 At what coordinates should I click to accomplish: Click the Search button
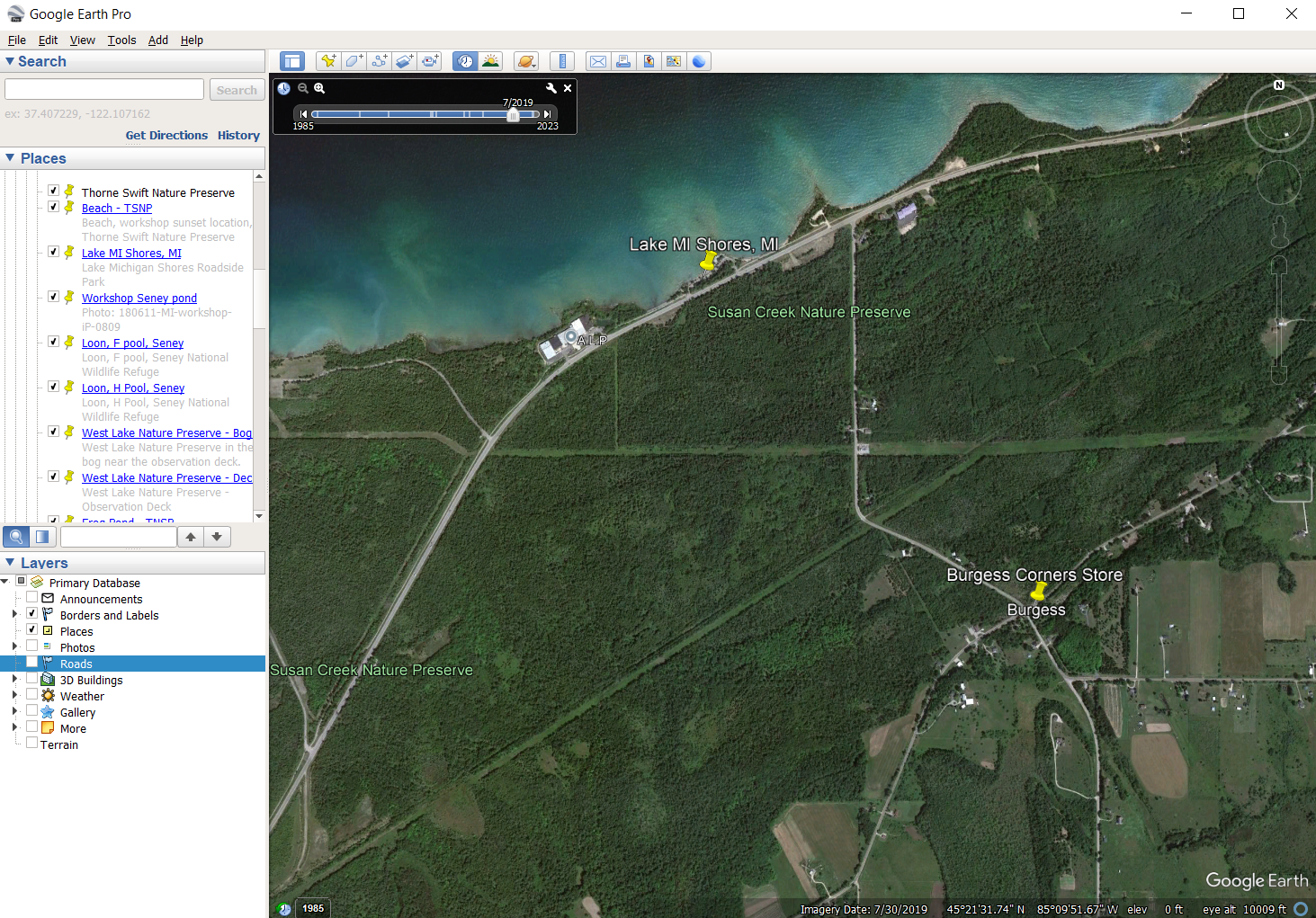pyautogui.click(x=237, y=90)
